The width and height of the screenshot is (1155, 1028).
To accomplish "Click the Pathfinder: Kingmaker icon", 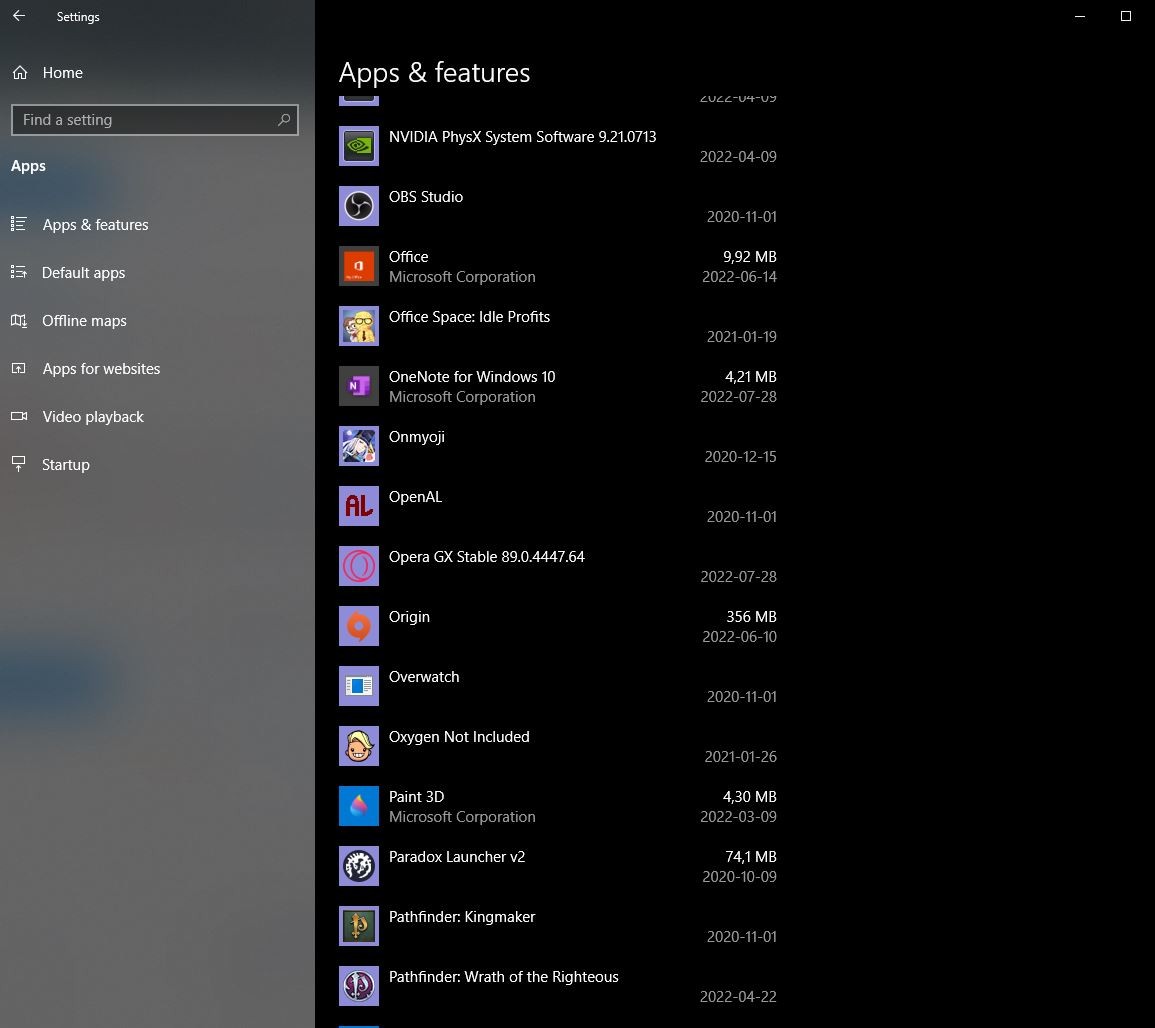I will point(359,926).
